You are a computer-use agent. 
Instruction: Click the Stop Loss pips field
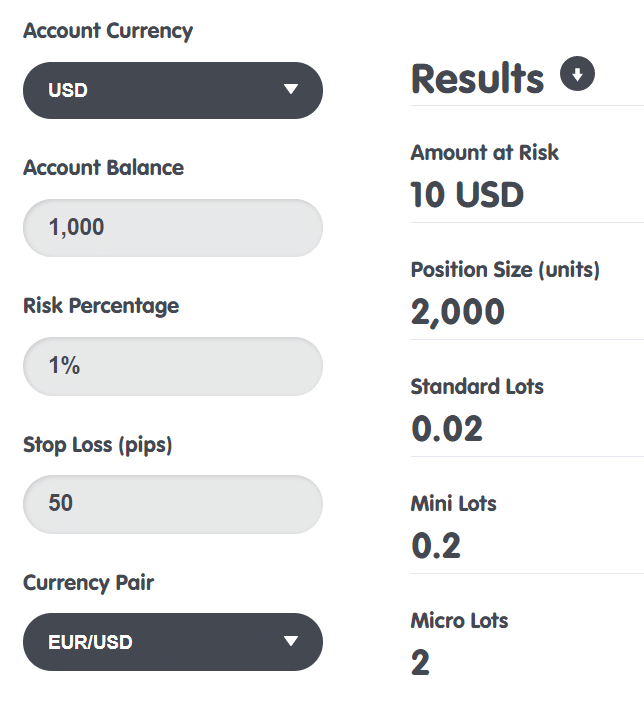click(173, 504)
